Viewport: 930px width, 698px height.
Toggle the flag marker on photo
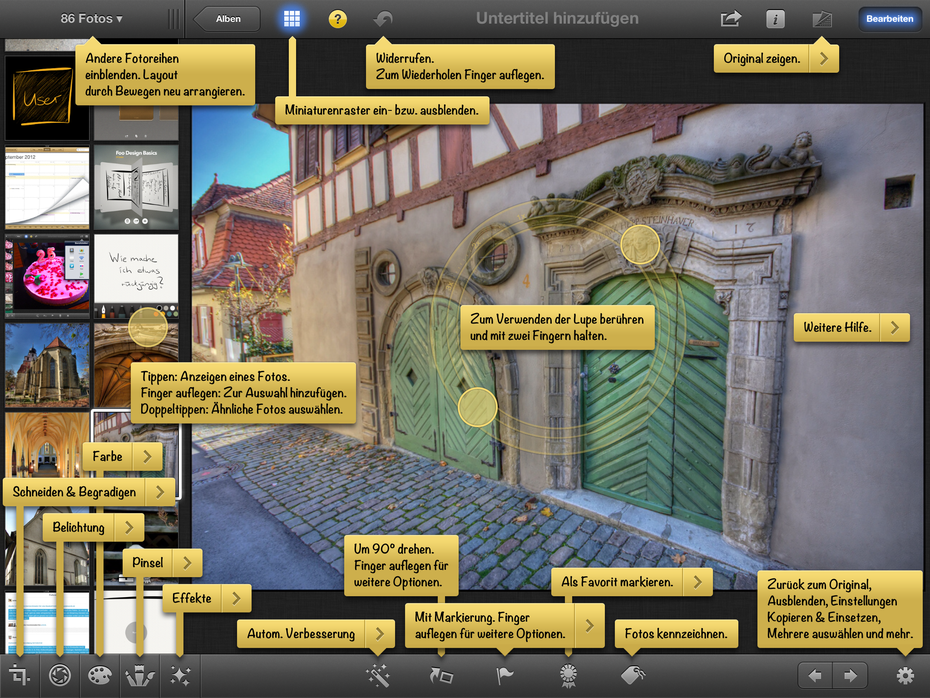pyautogui.click(x=505, y=676)
